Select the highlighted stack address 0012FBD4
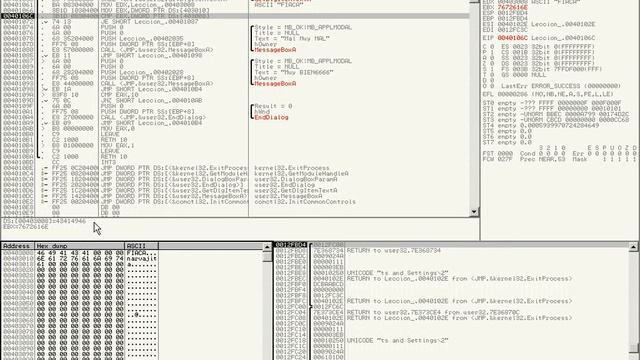The height and width of the screenshot is (360, 640). pyautogui.click(x=290, y=245)
